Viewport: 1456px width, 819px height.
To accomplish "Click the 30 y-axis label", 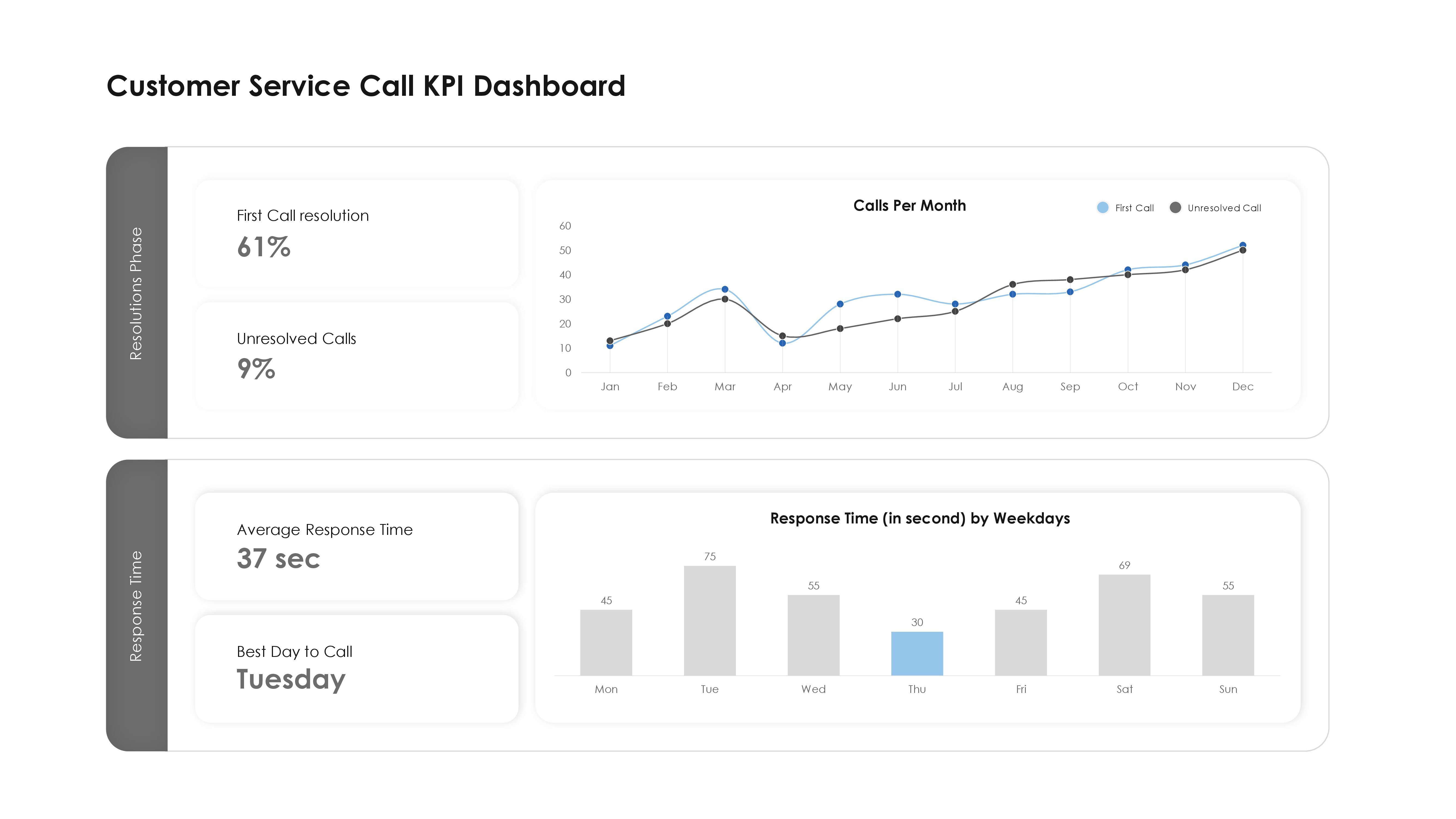I will tap(565, 299).
